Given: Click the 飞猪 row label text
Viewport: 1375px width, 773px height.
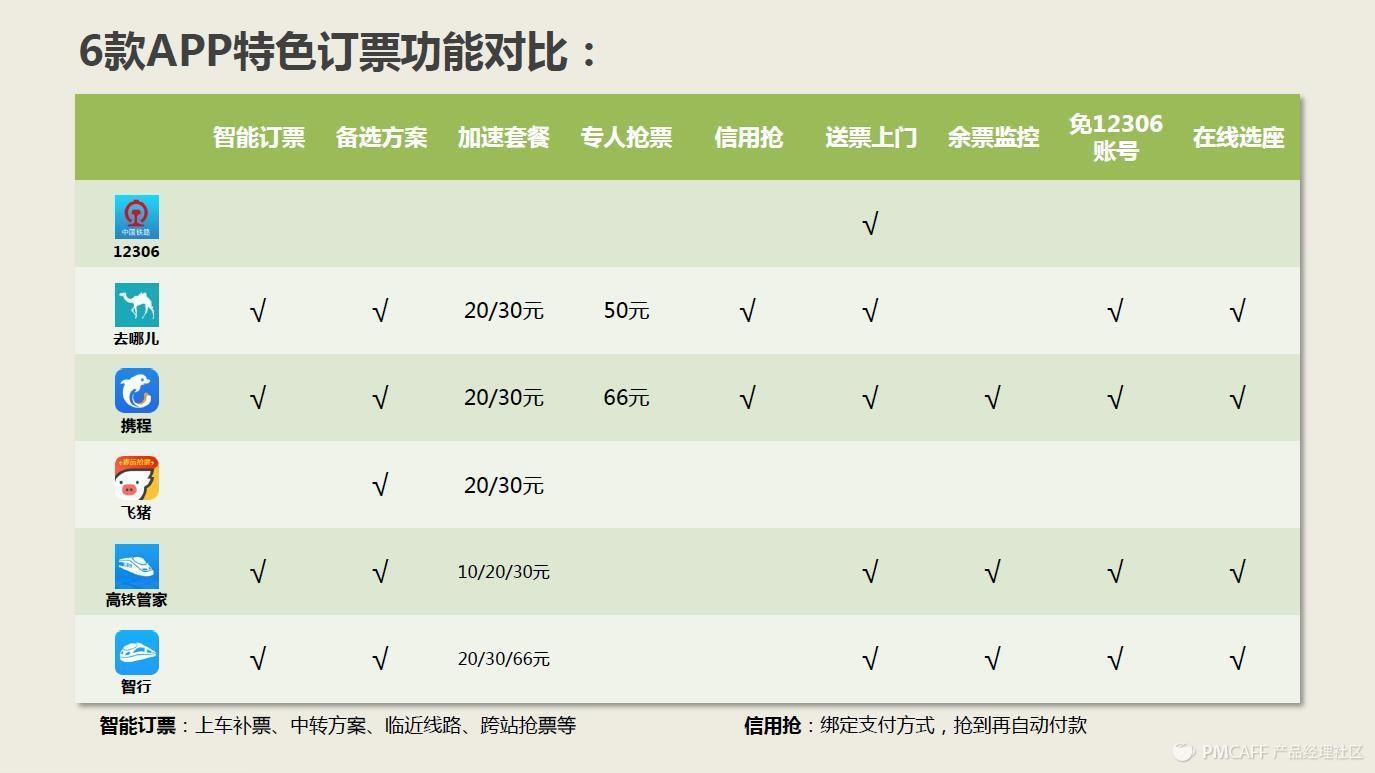Looking at the screenshot, I should pos(136,513).
